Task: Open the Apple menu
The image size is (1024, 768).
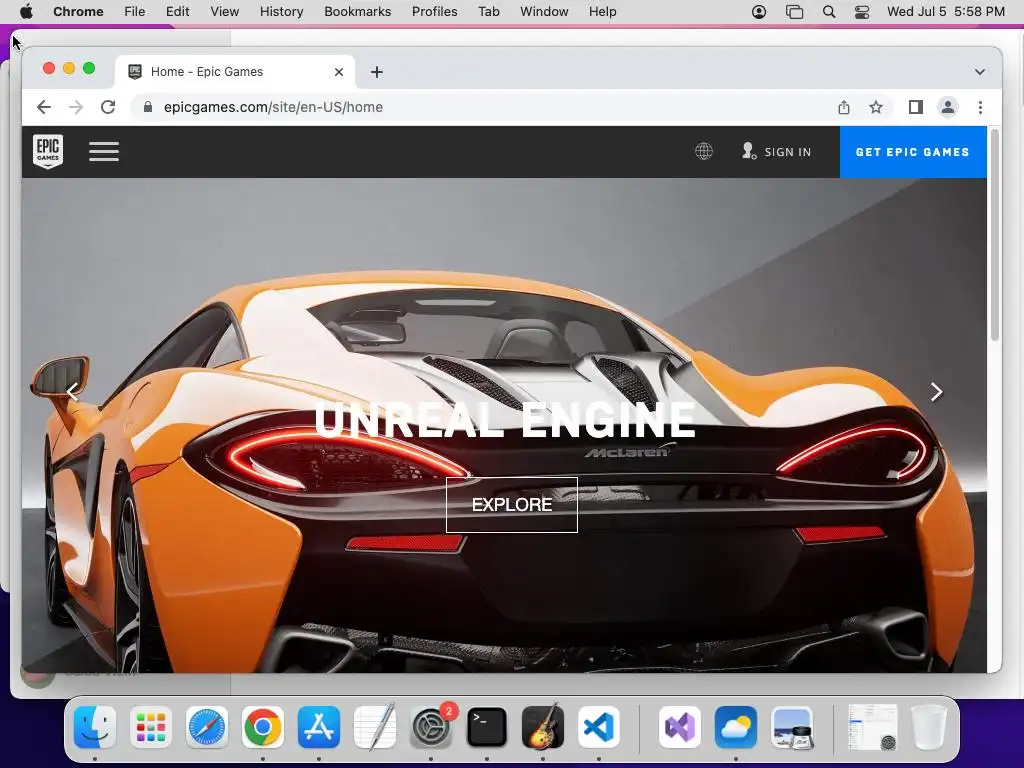Action: point(26,12)
